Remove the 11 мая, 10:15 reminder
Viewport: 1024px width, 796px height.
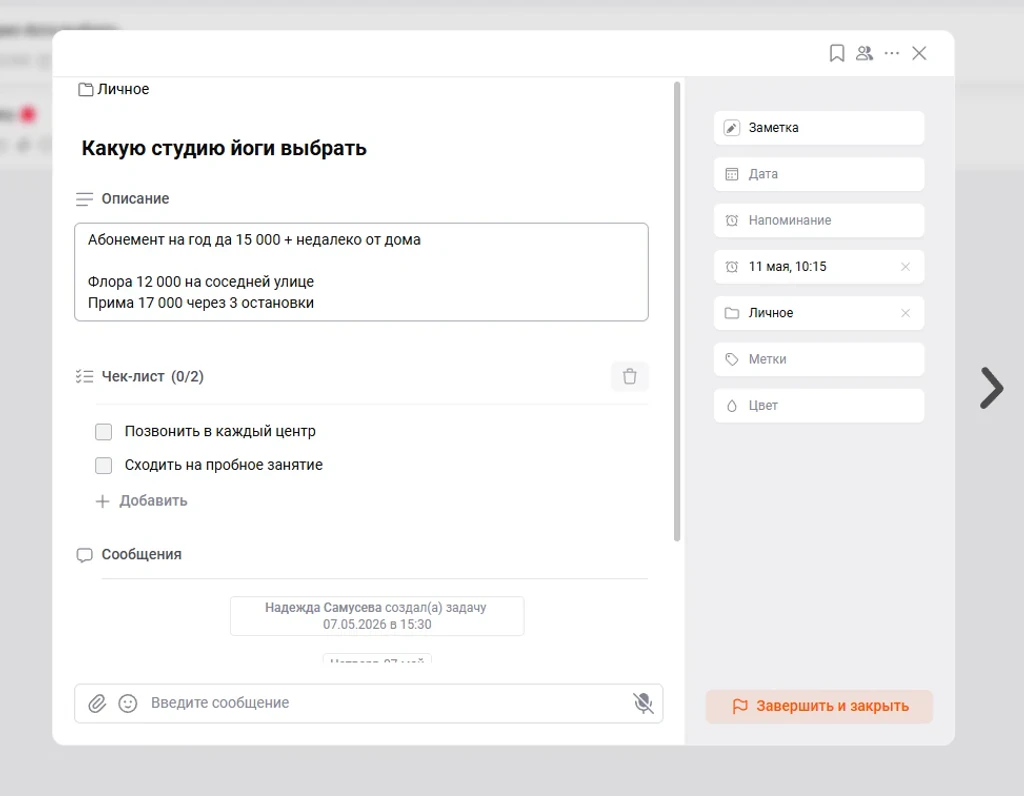pos(905,266)
